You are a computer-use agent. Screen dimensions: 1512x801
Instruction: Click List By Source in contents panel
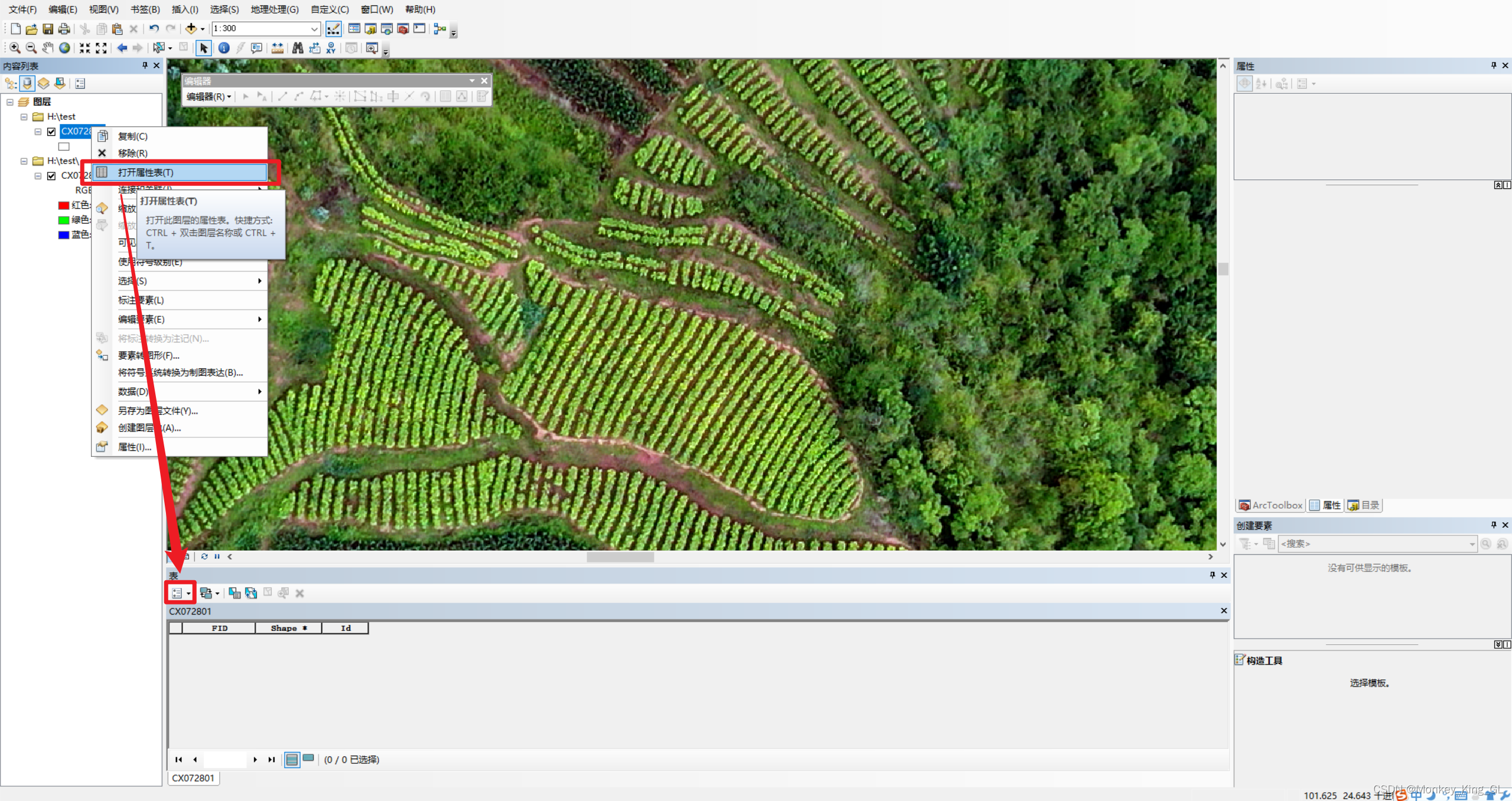pos(27,83)
